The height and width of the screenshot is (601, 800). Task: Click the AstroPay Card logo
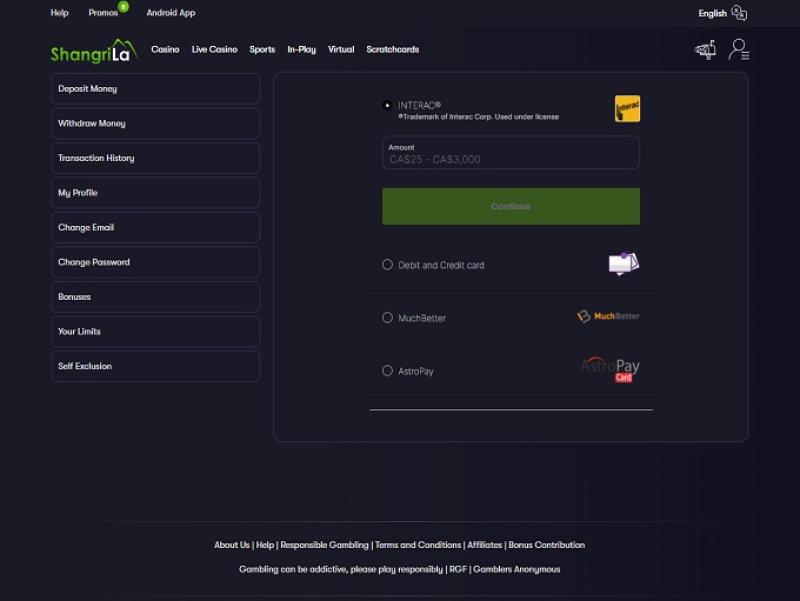point(610,369)
